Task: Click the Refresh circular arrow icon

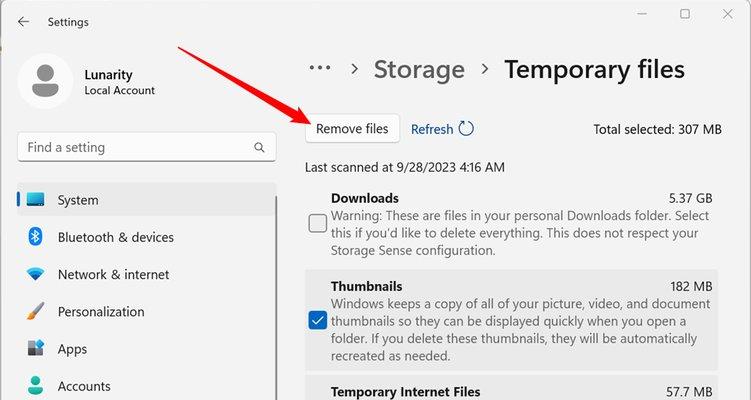Action: coord(466,128)
